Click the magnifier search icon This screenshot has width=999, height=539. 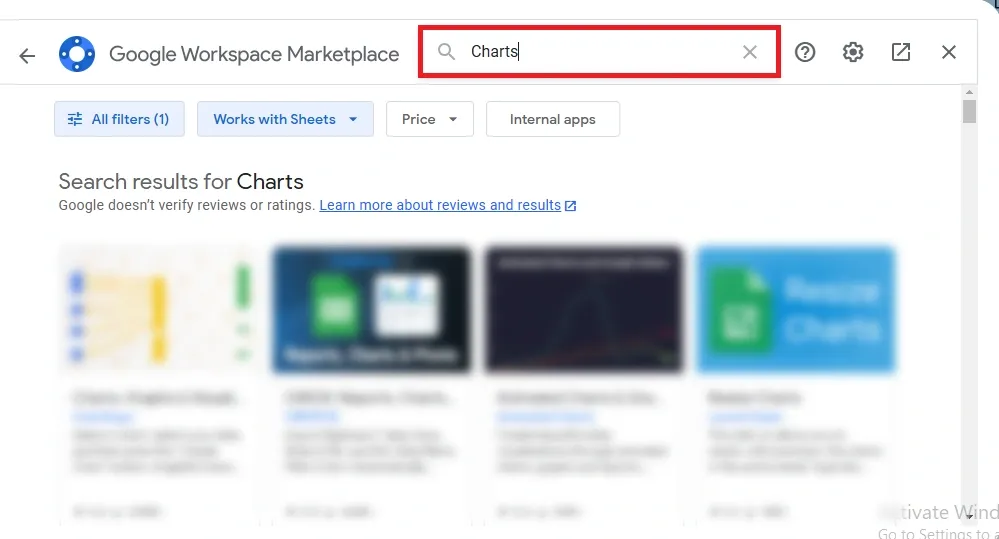(447, 52)
